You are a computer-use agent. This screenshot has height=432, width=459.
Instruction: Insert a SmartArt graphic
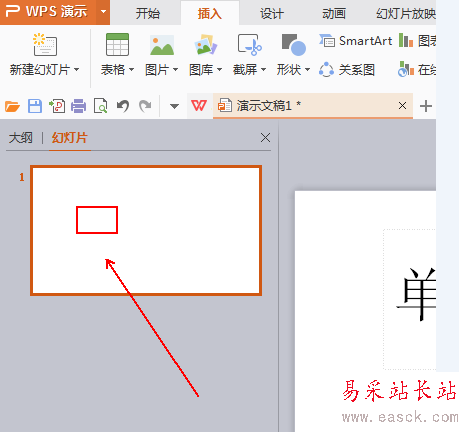pyautogui.click(x=355, y=41)
